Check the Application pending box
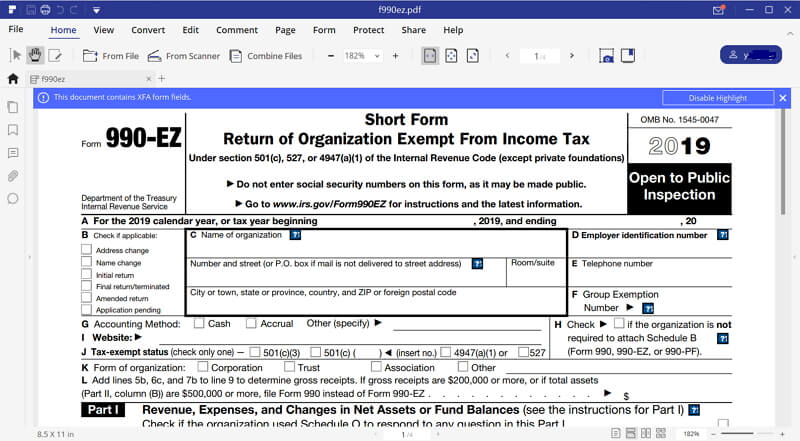This screenshot has height=441, width=800. [x=87, y=309]
